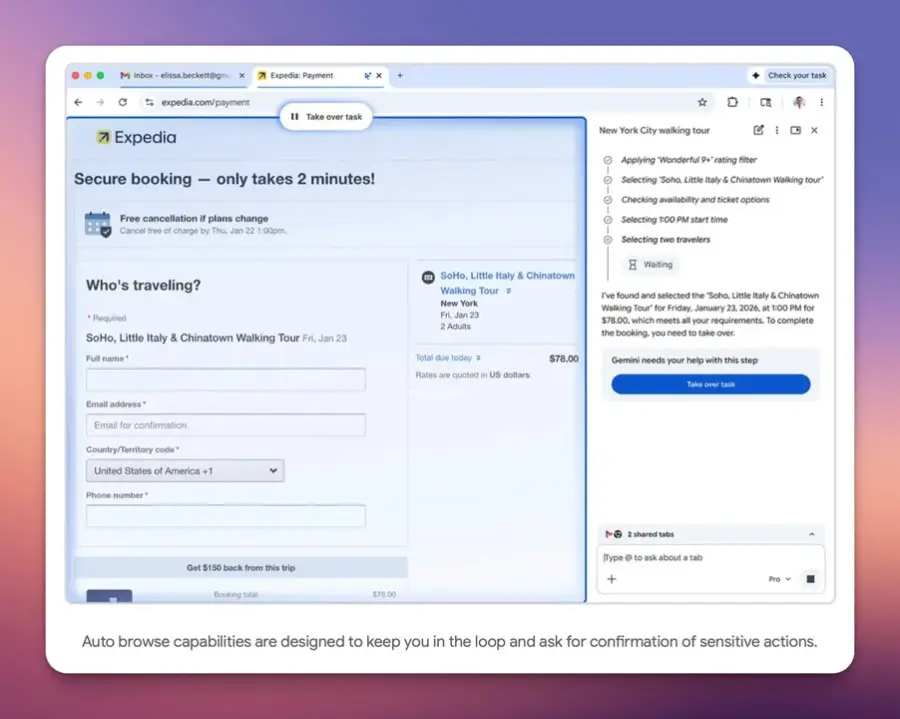Click the free cancellation calendar icon

[98, 224]
